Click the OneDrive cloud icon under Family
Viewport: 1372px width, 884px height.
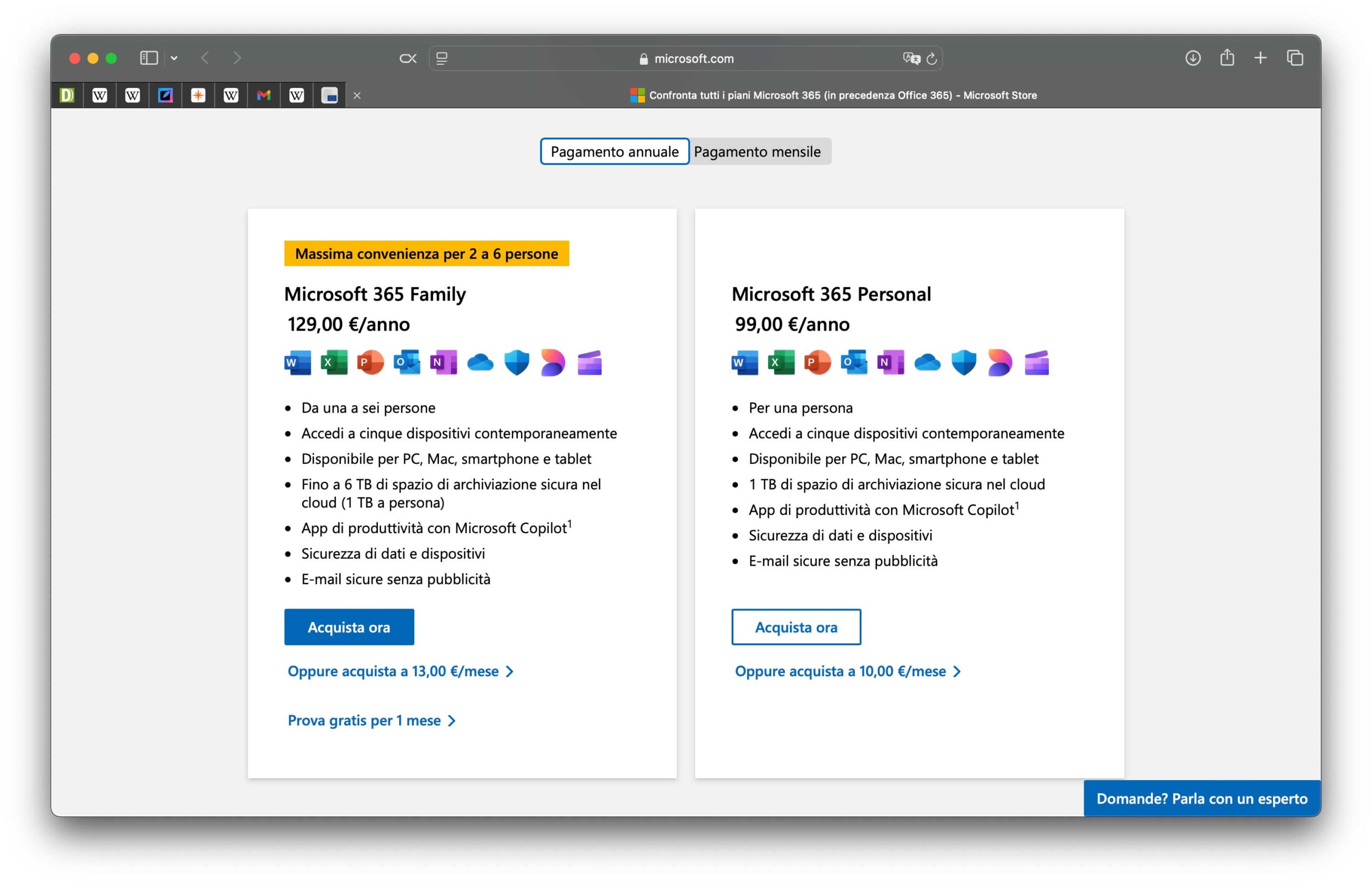(x=480, y=362)
